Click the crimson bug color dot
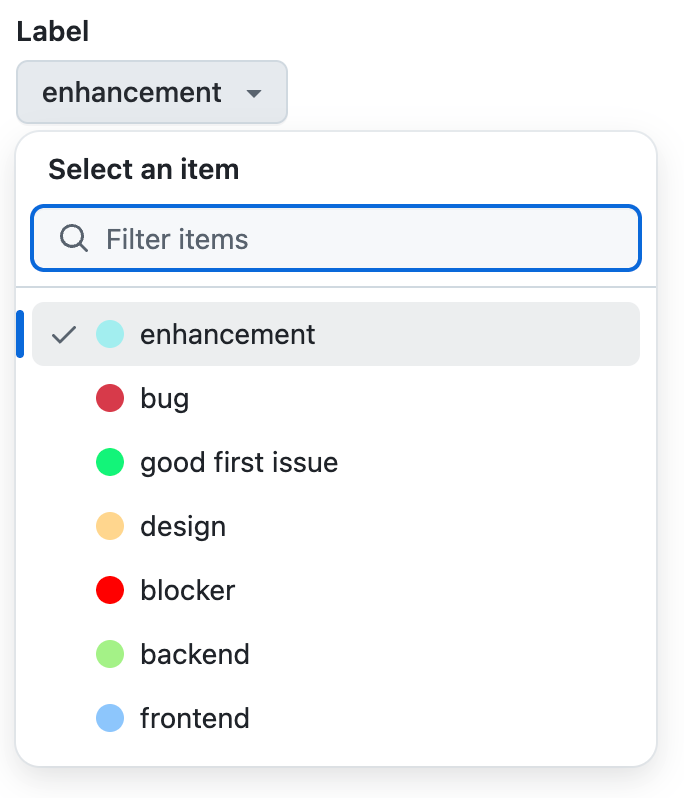 (x=110, y=399)
